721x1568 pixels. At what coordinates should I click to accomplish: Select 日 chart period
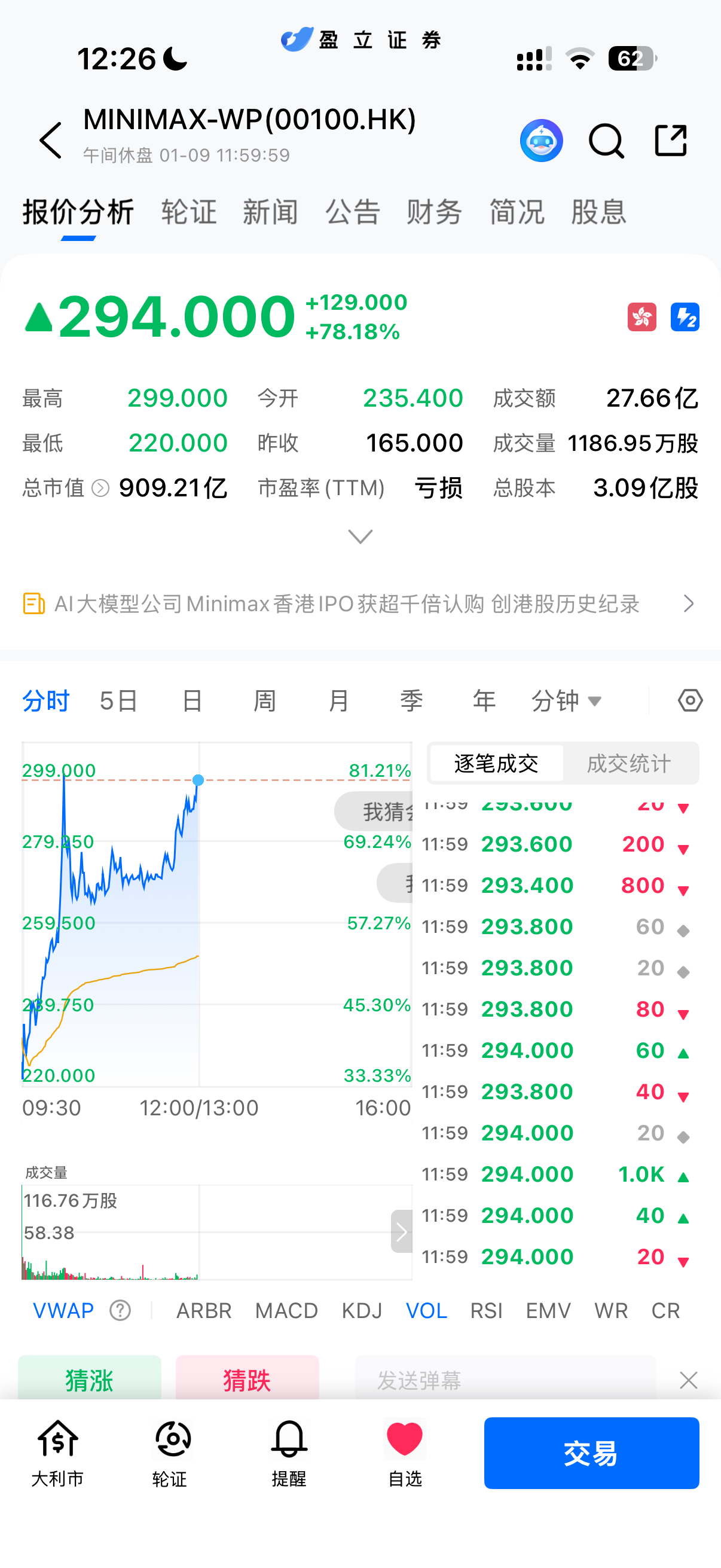193,701
